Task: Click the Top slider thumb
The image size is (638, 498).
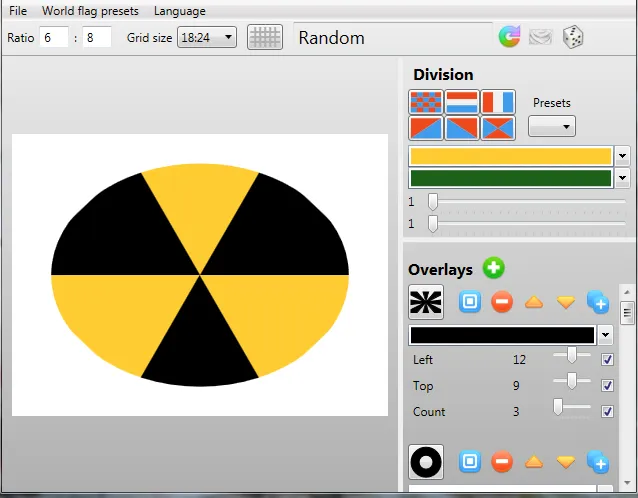Action: tap(572, 381)
